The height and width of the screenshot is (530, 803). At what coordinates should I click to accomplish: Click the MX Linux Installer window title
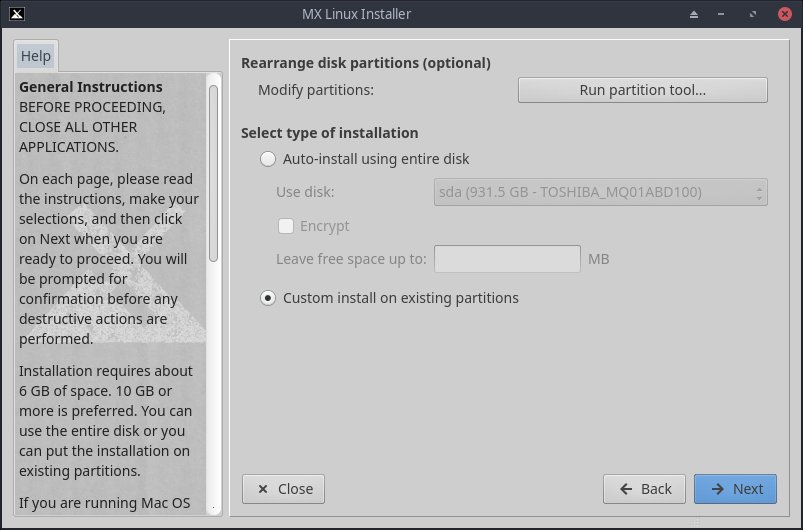tap(356, 14)
